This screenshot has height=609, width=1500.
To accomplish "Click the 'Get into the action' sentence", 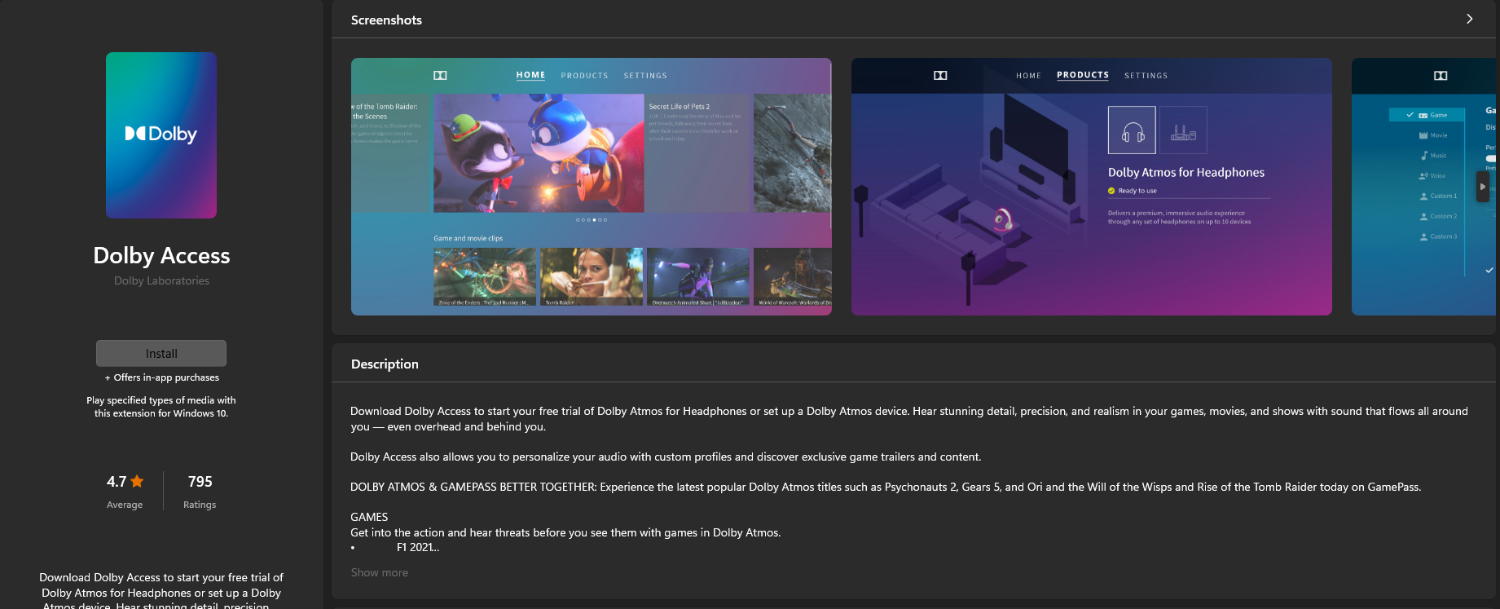I will pos(565,532).
